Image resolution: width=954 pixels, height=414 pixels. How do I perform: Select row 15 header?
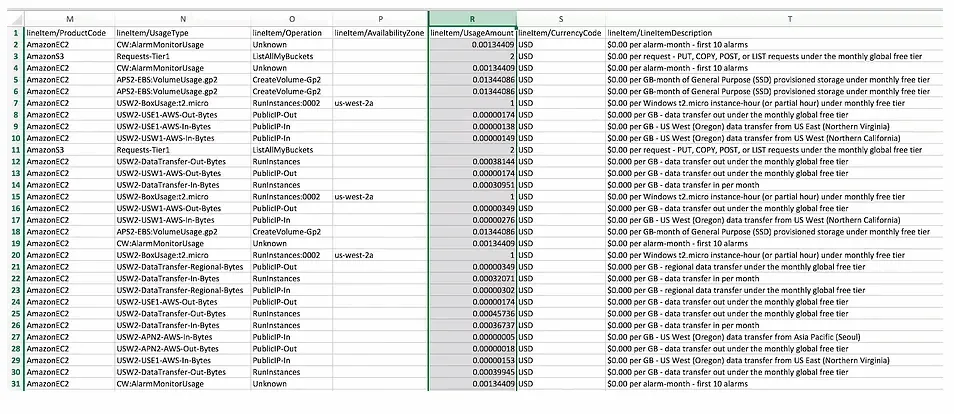(16, 197)
